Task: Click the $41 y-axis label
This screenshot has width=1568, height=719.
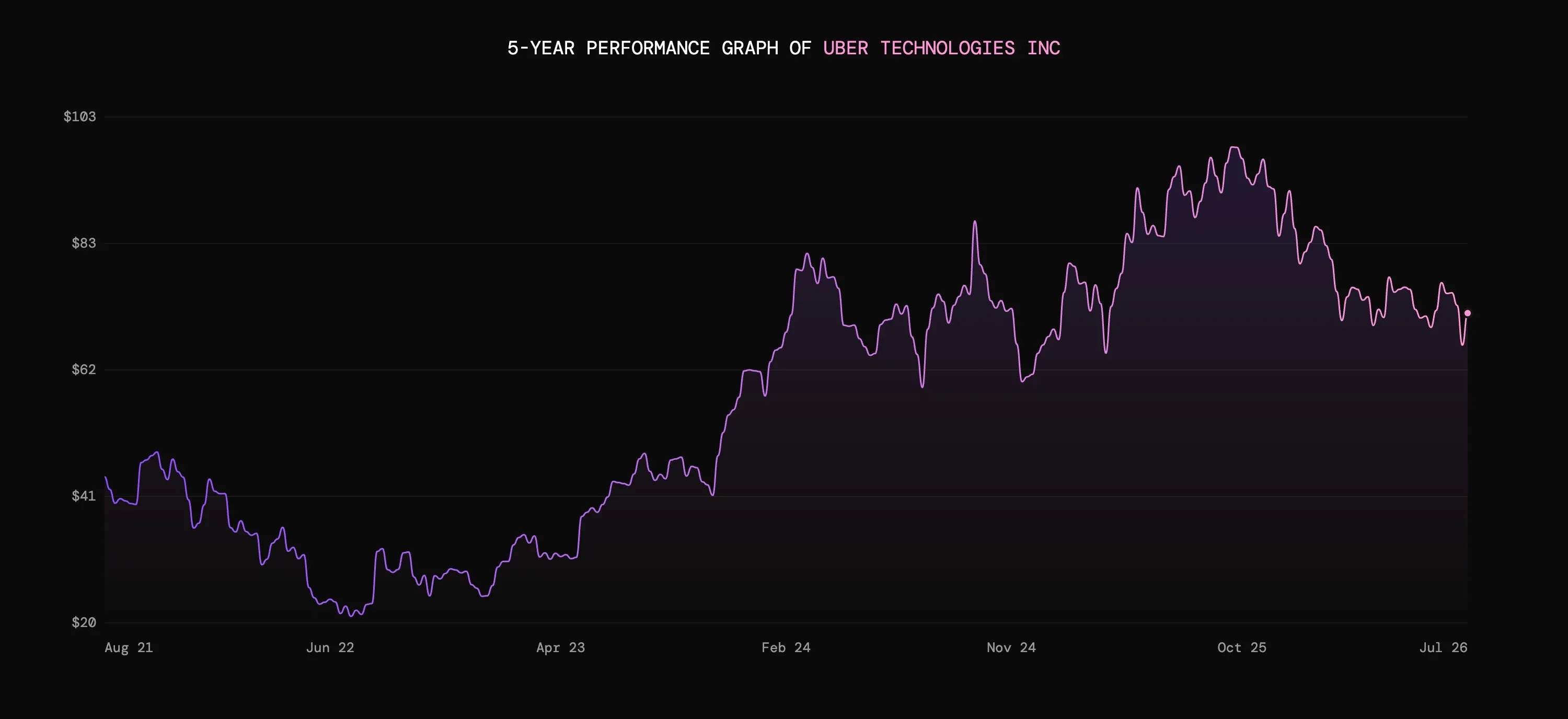Action: (x=84, y=496)
